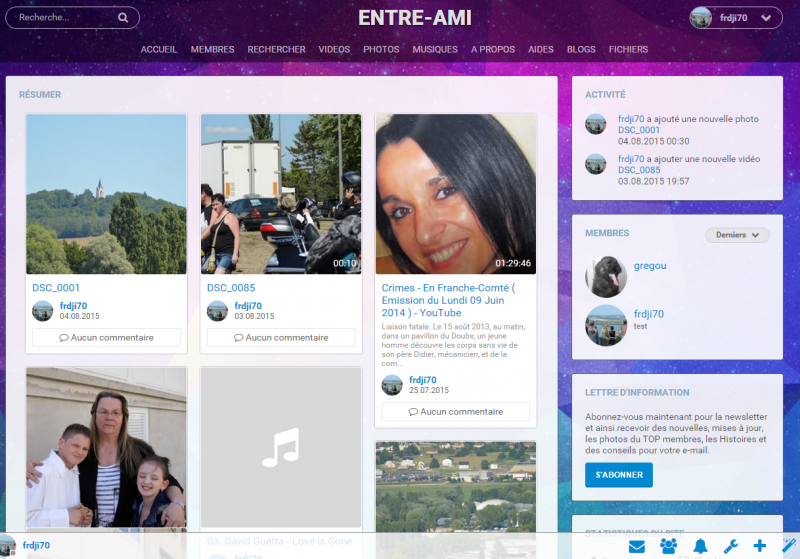Open the DSC_0001 title link in Résumer
This screenshot has height=559, width=800.
pyautogui.click(x=56, y=288)
